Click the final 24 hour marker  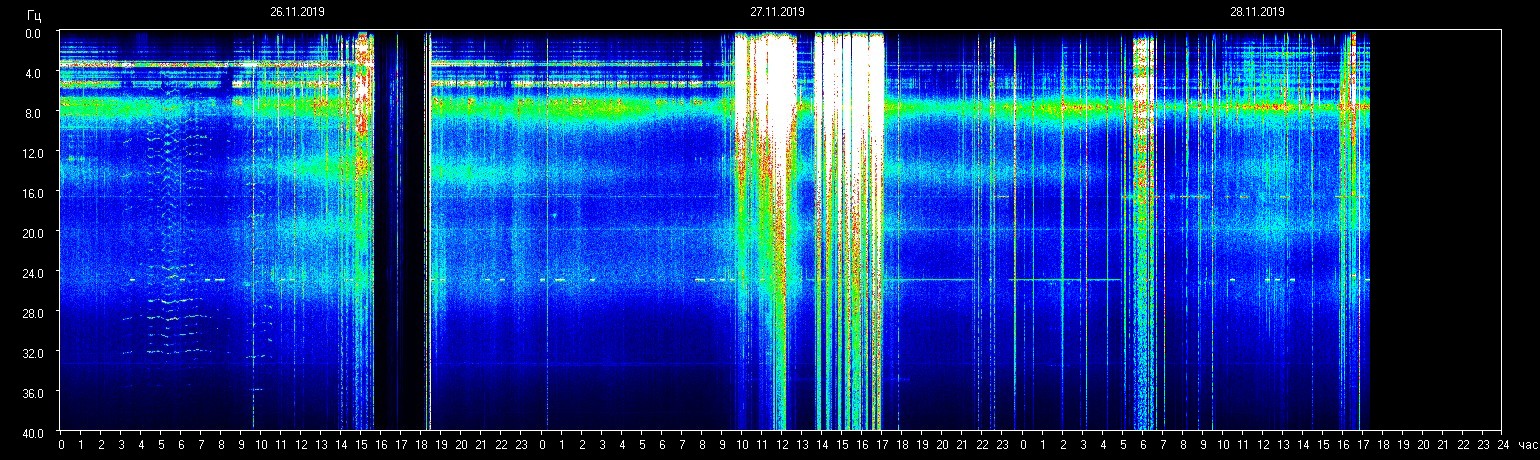click(x=1502, y=445)
